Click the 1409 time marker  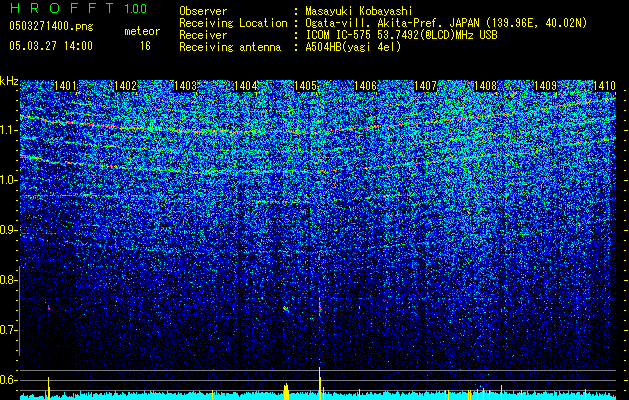coord(546,86)
